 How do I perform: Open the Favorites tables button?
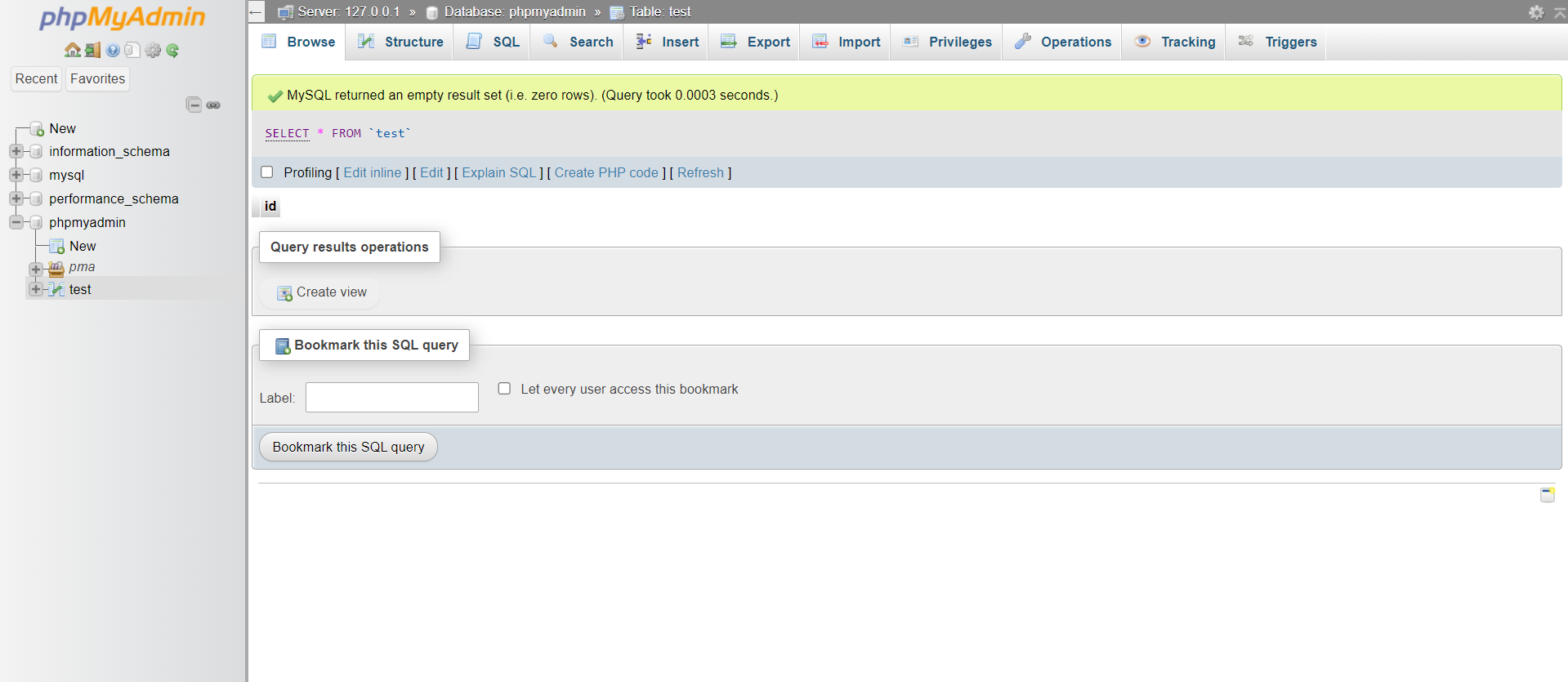pyautogui.click(x=98, y=79)
